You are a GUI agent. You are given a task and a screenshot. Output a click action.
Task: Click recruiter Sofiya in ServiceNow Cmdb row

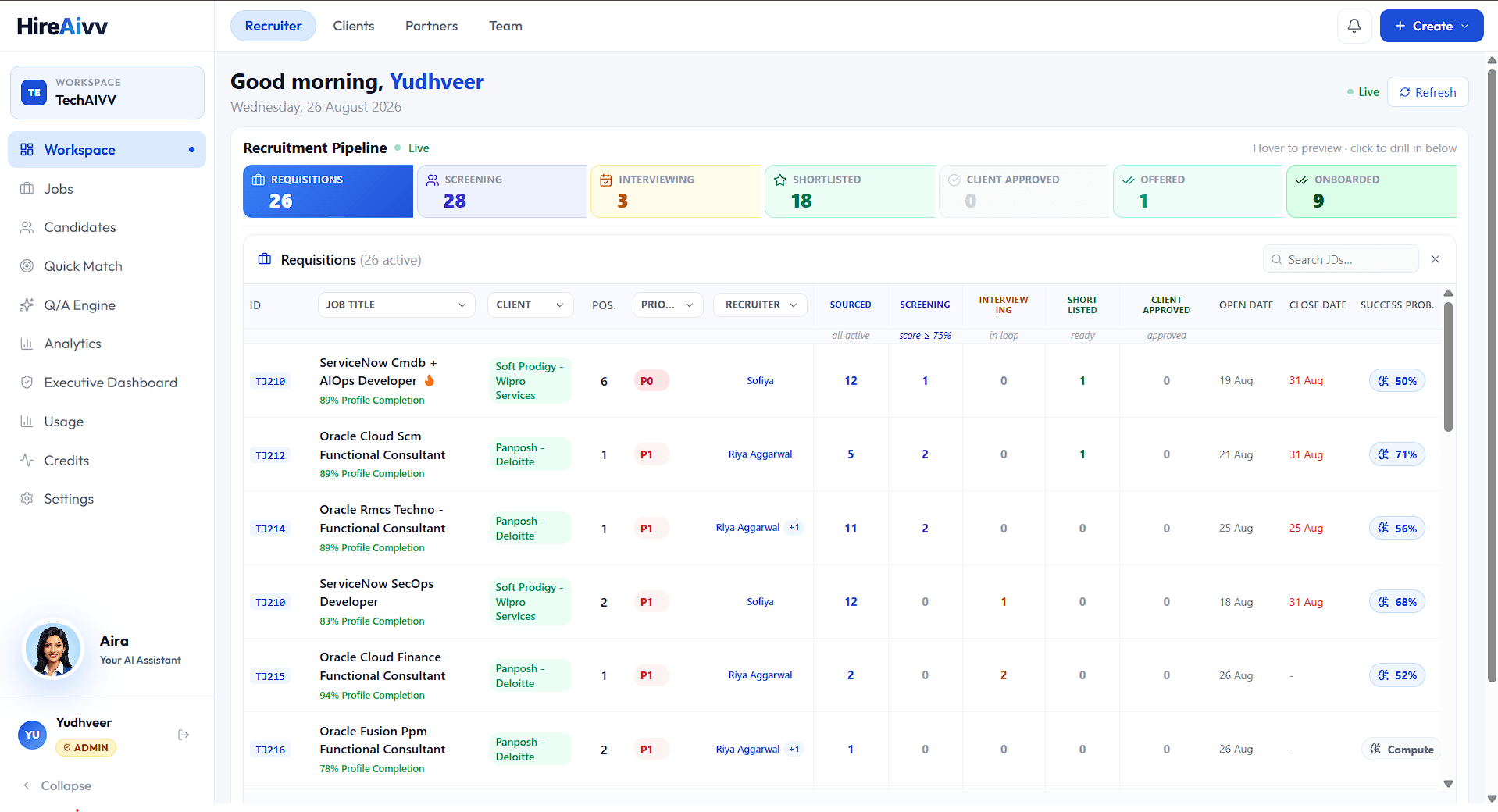(x=760, y=381)
